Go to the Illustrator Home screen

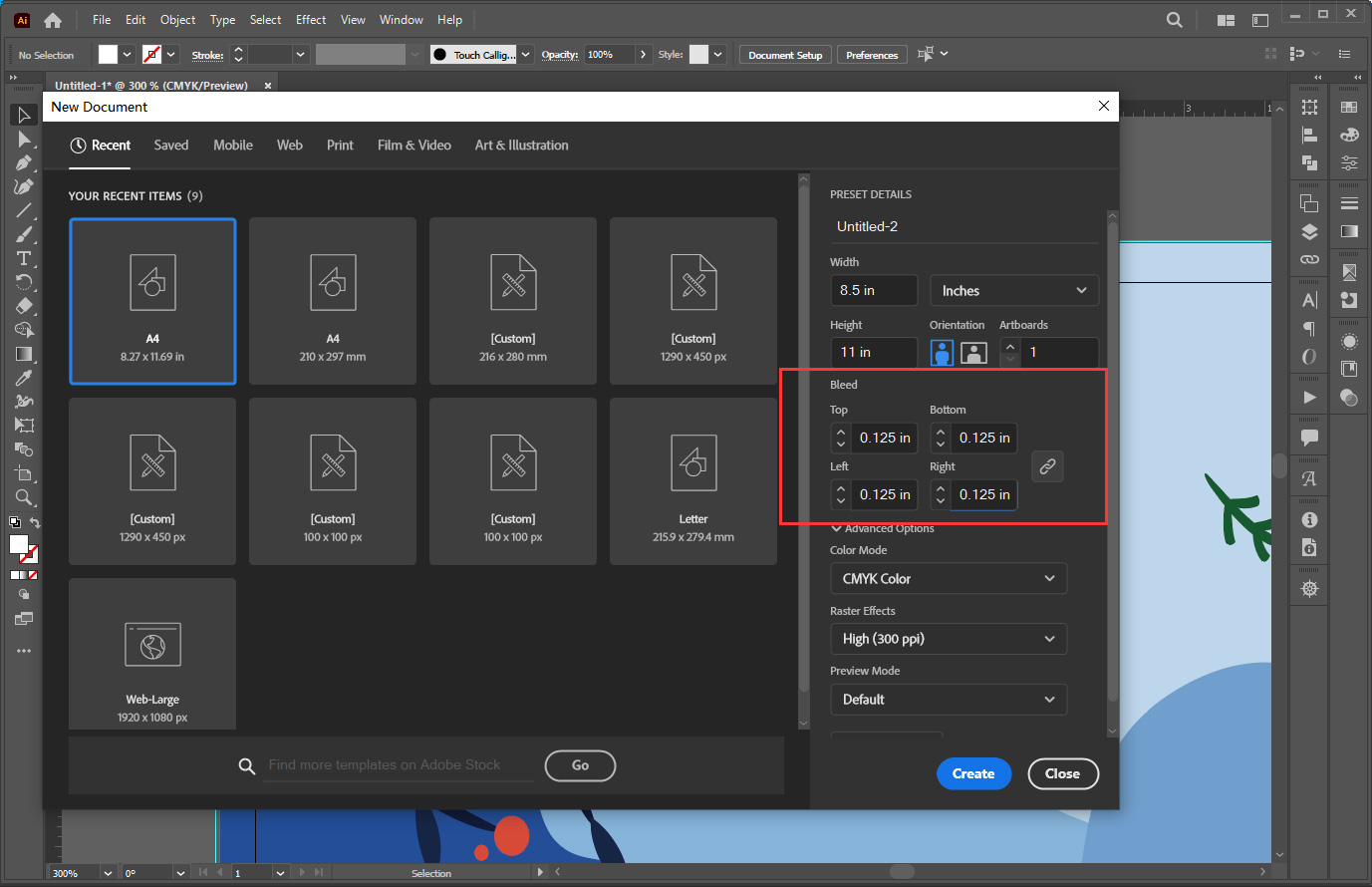(53, 20)
